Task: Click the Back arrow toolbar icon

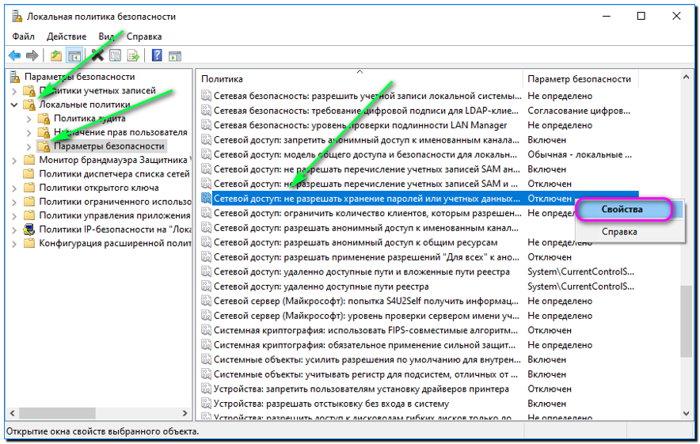Action: tap(15, 56)
